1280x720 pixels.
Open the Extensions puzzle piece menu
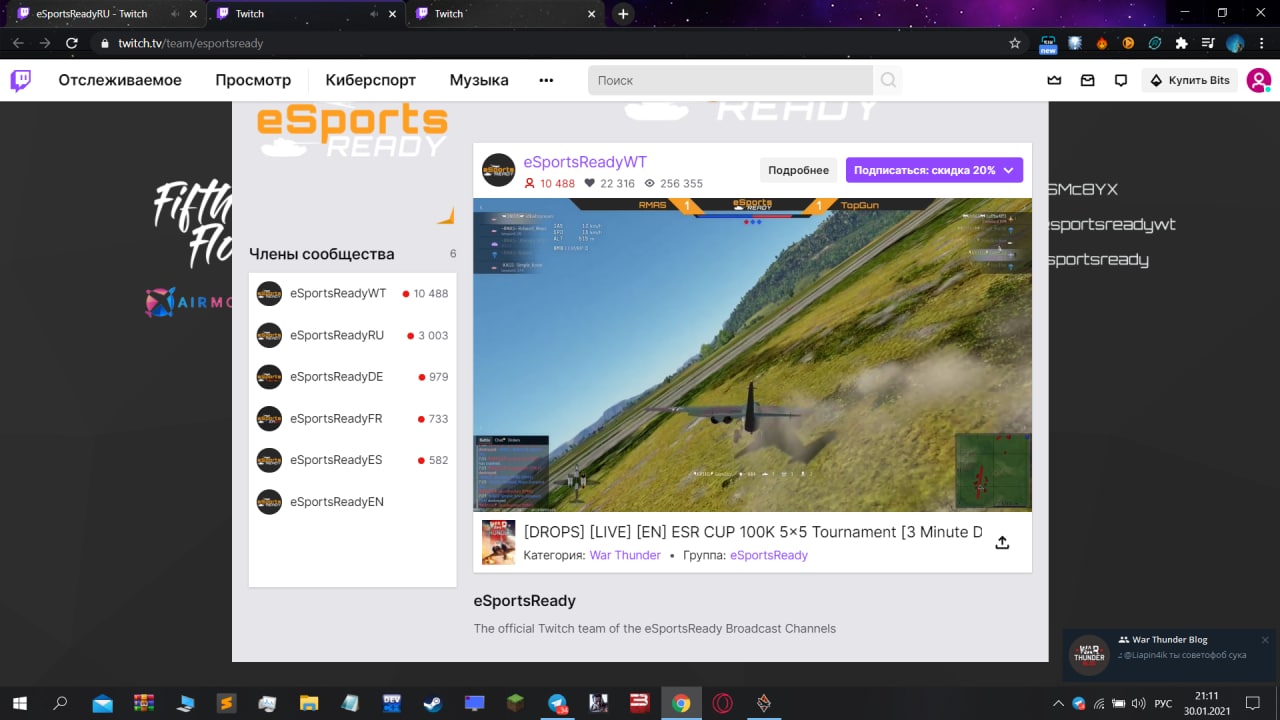click(1182, 43)
